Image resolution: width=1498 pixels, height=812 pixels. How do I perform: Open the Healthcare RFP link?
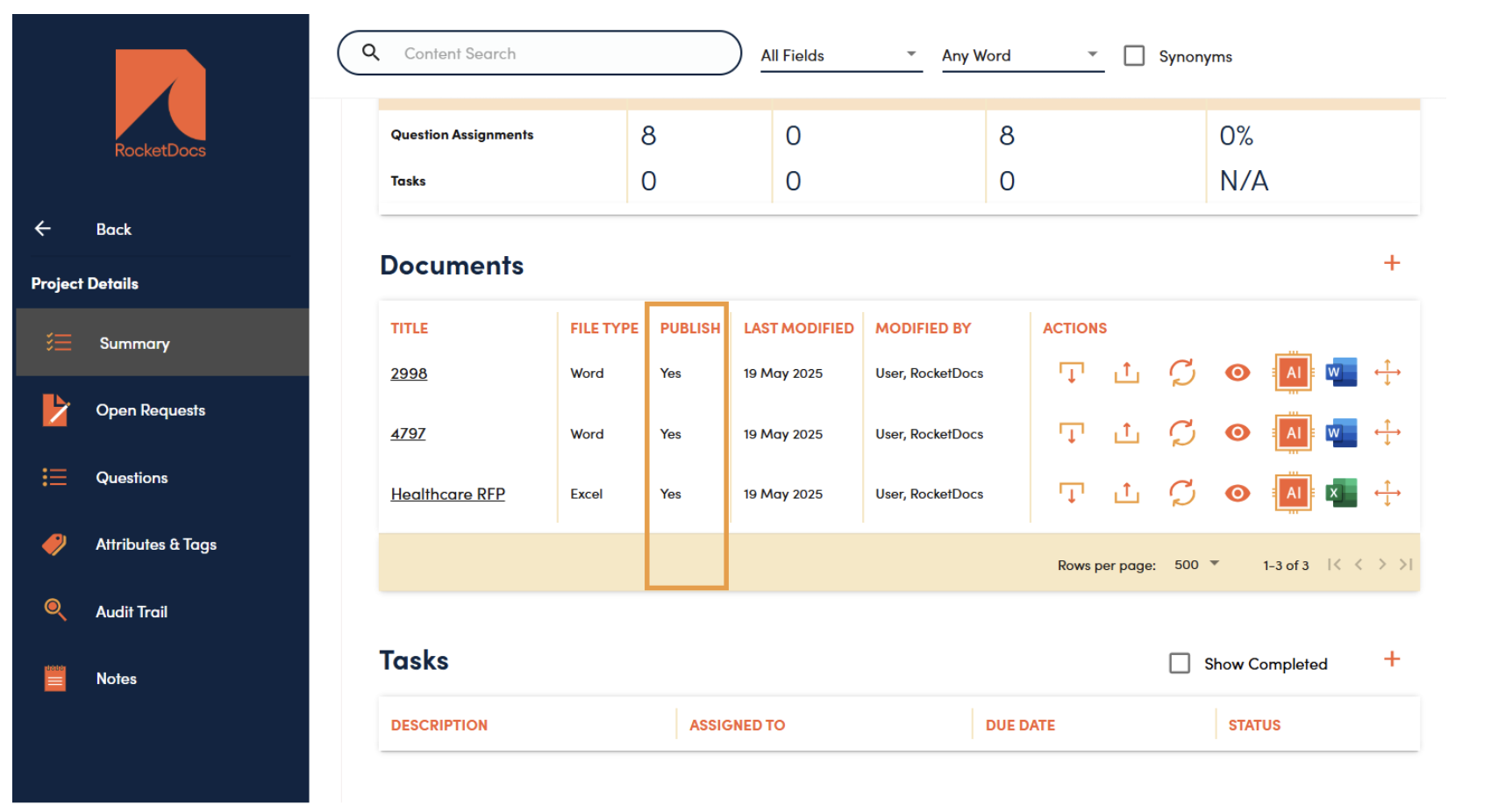pos(448,494)
